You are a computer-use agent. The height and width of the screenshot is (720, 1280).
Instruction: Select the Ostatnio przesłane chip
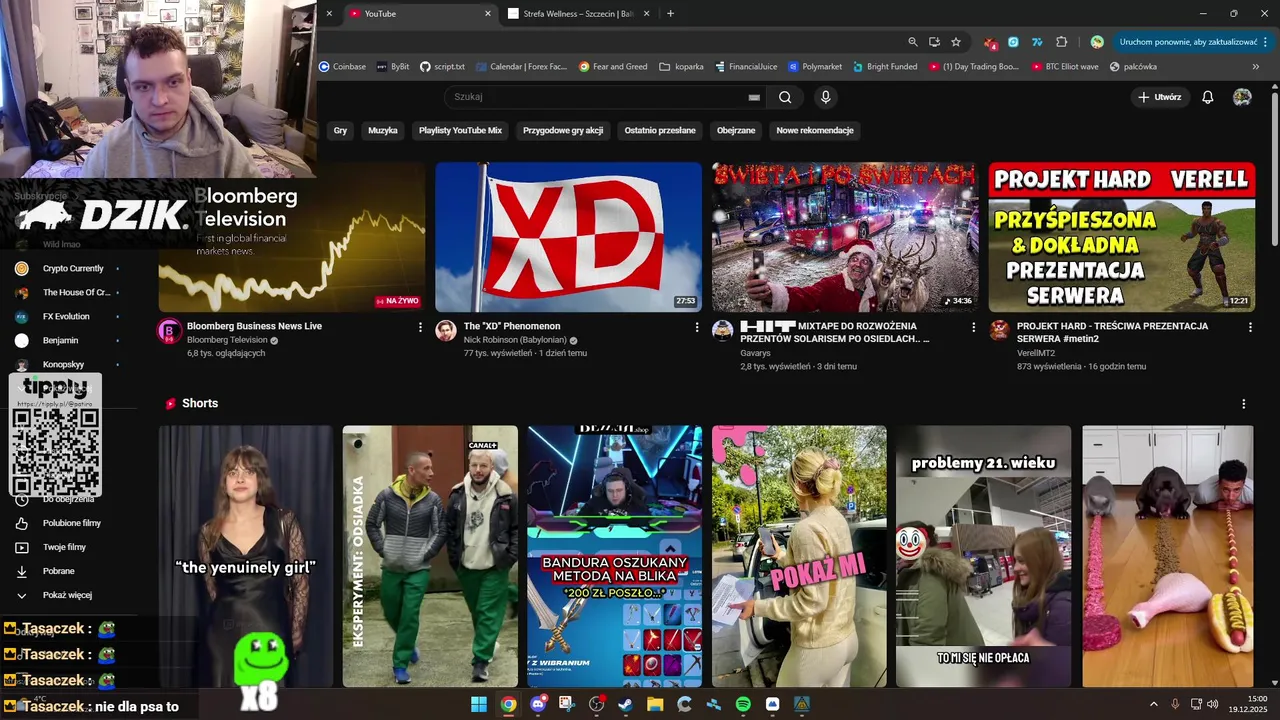[x=660, y=130]
